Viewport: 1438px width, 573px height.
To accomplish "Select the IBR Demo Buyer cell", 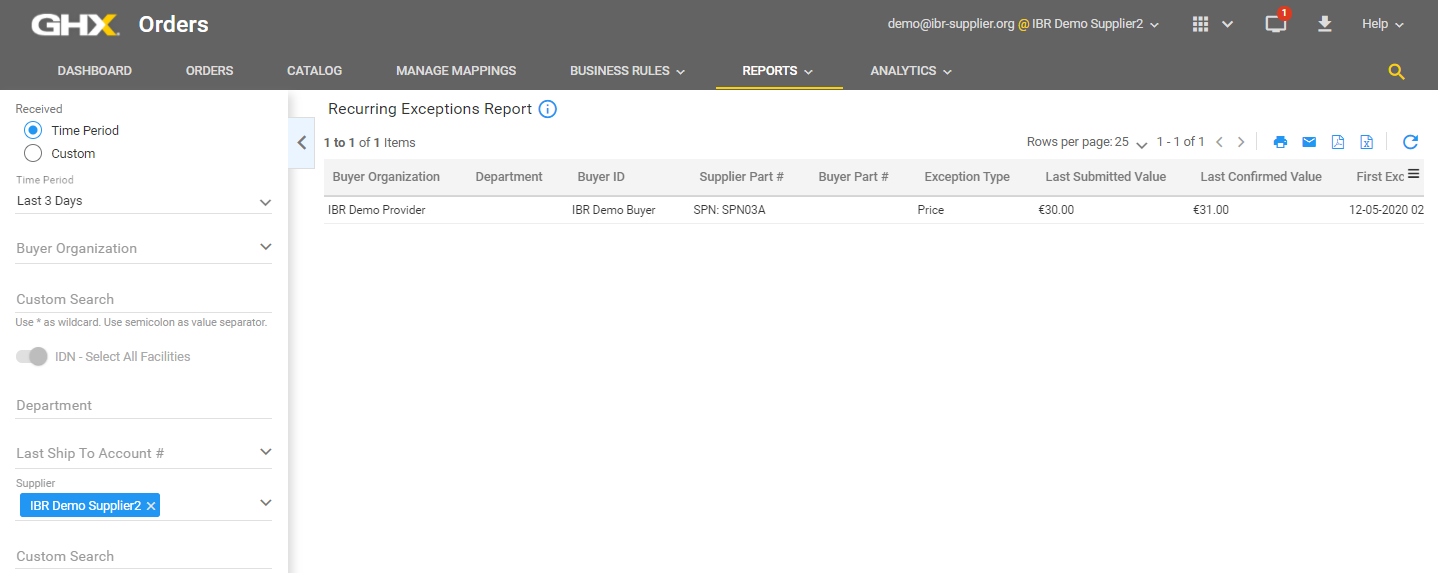I will point(614,210).
